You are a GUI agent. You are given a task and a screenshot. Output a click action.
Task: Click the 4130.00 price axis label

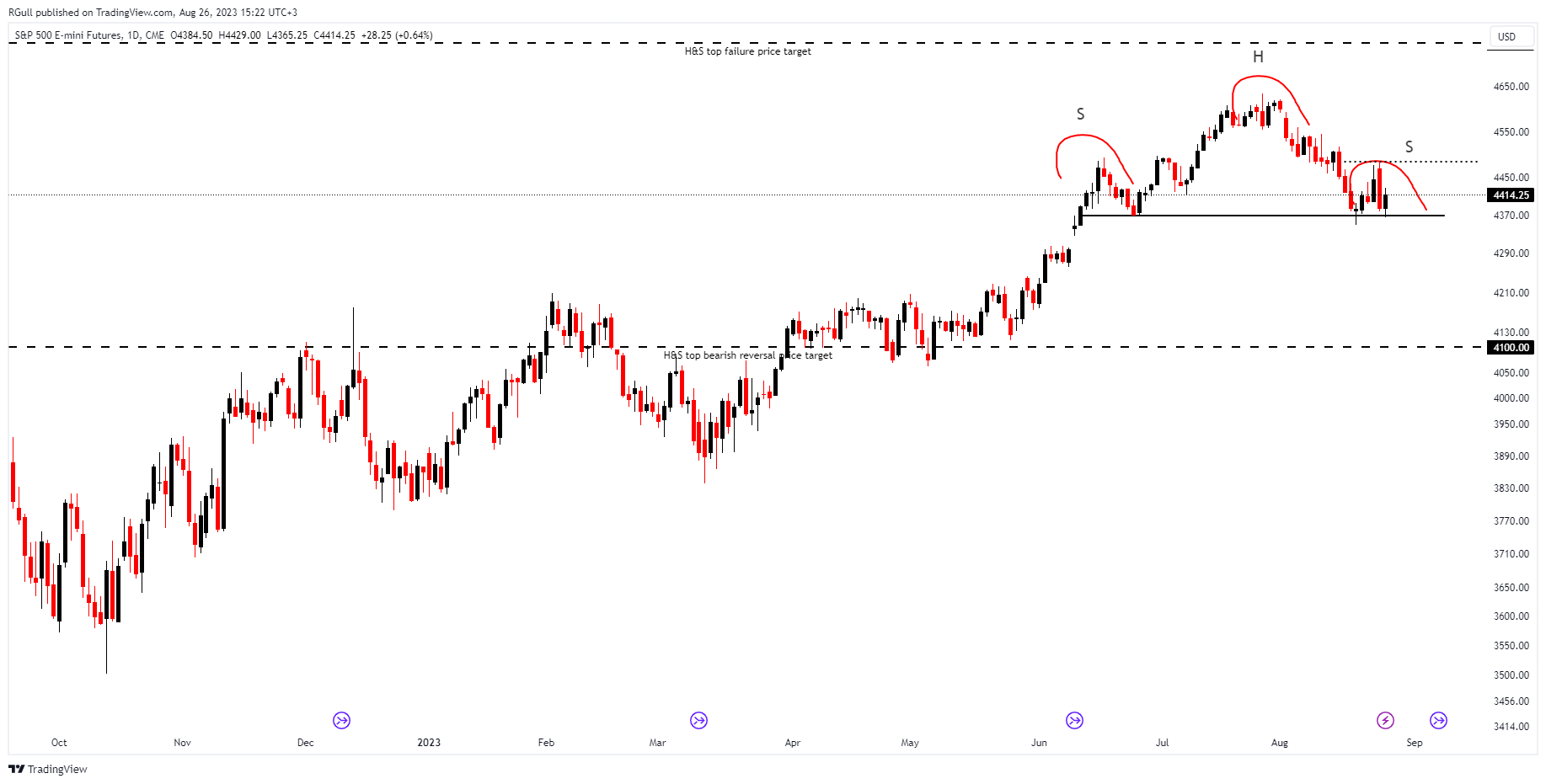(1511, 333)
